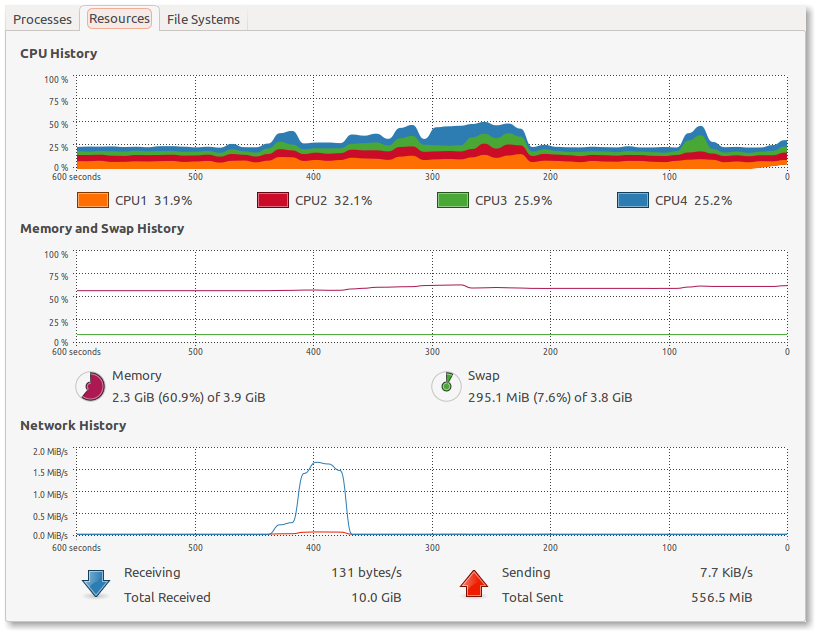Click the green CPU3 color swatch
815x631 pixels.
[x=453, y=200]
